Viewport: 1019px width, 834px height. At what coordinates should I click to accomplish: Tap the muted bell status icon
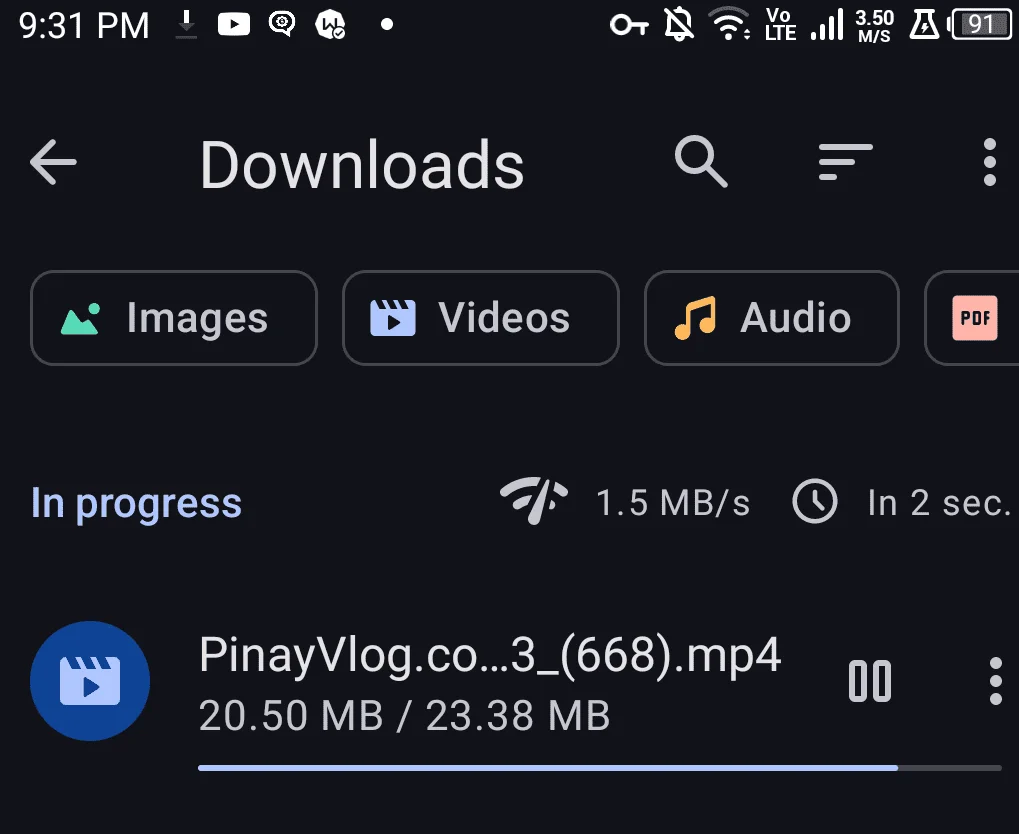click(x=678, y=25)
